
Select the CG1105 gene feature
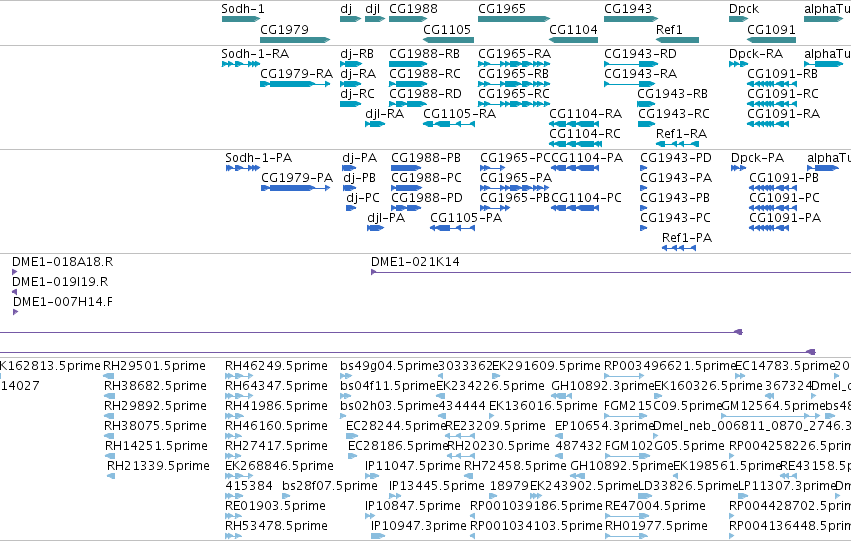coord(448,40)
